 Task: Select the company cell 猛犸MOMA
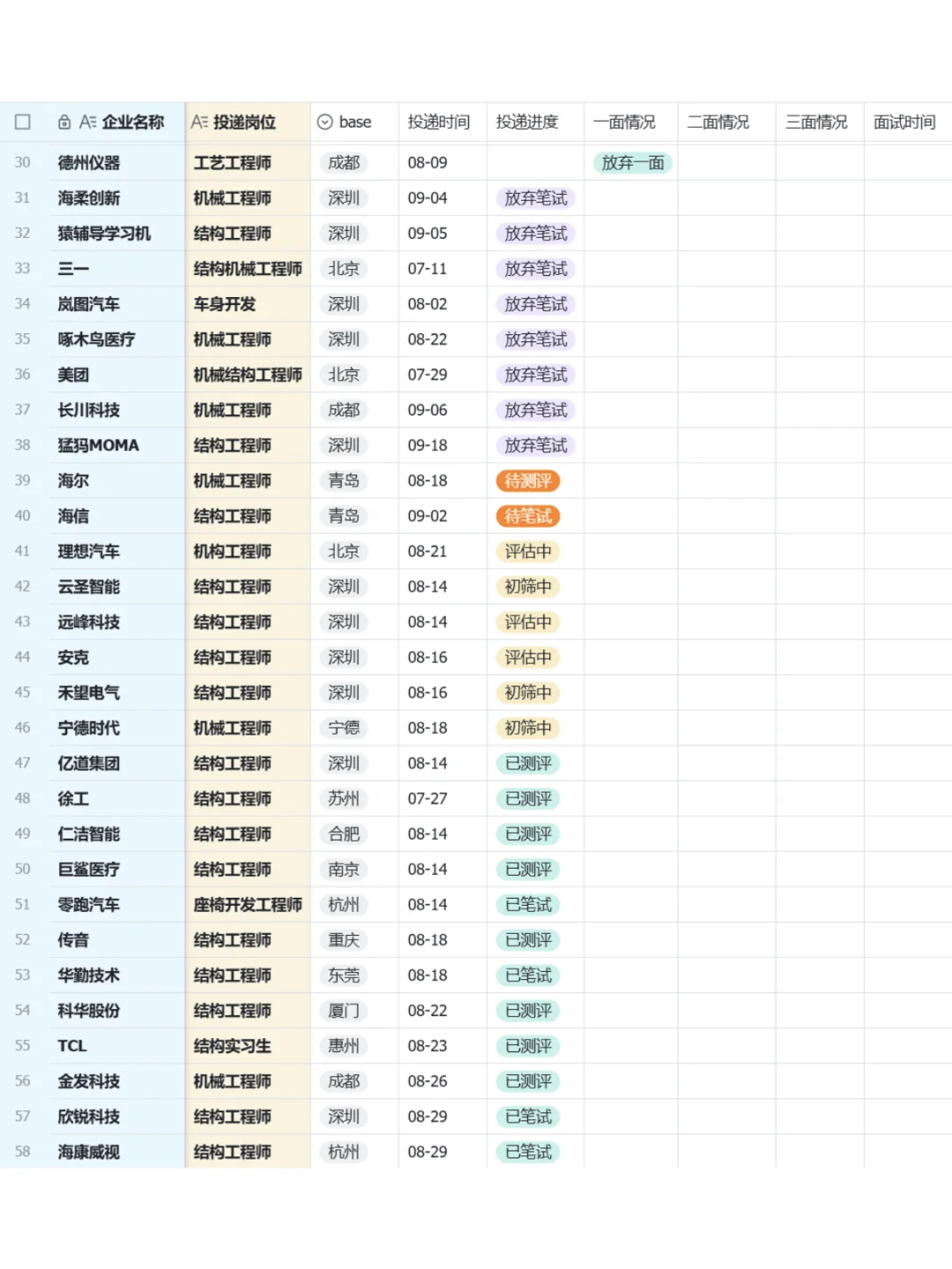pyautogui.click(x=116, y=445)
